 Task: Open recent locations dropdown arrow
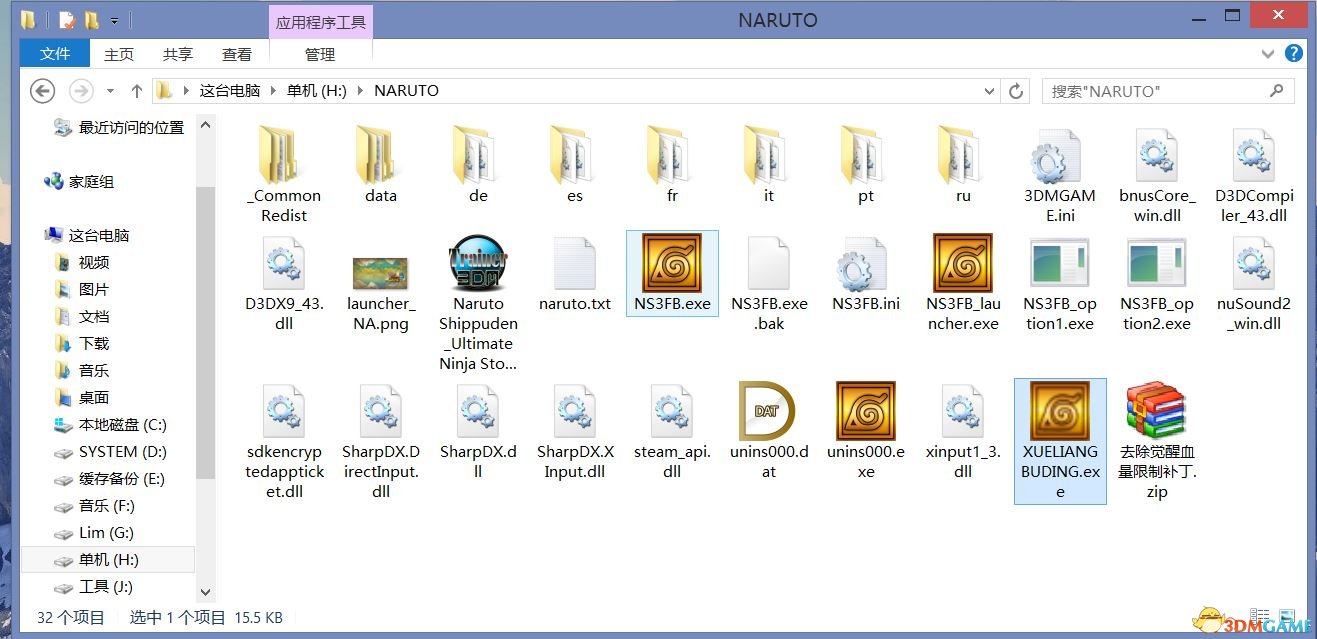pos(109,91)
